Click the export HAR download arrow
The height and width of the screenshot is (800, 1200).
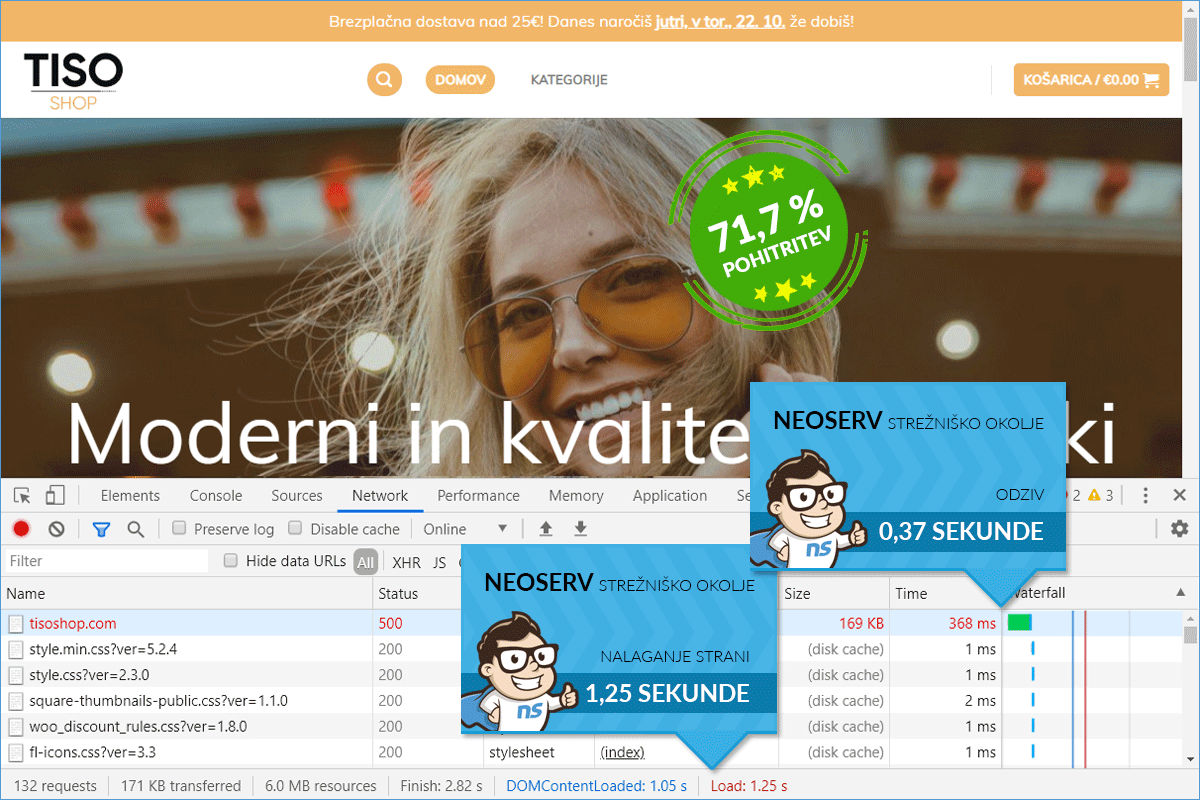pyautogui.click(x=580, y=529)
